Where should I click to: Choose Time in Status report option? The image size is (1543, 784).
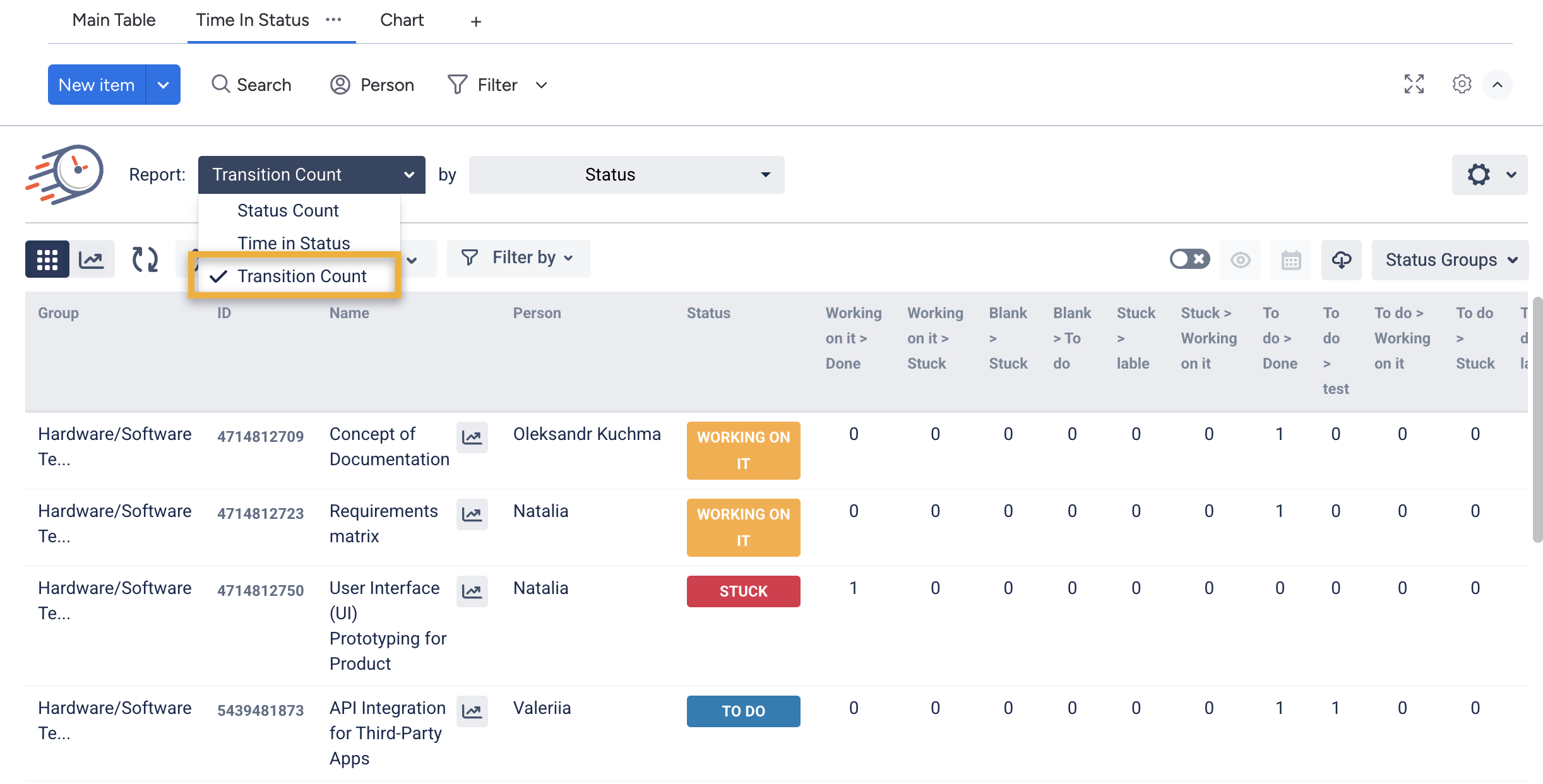tap(293, 243)
